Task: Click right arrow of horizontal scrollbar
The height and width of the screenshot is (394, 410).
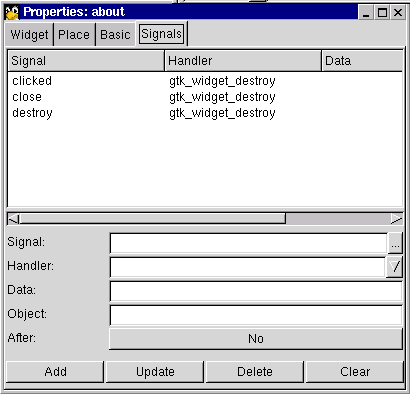Action: (397, 219)
